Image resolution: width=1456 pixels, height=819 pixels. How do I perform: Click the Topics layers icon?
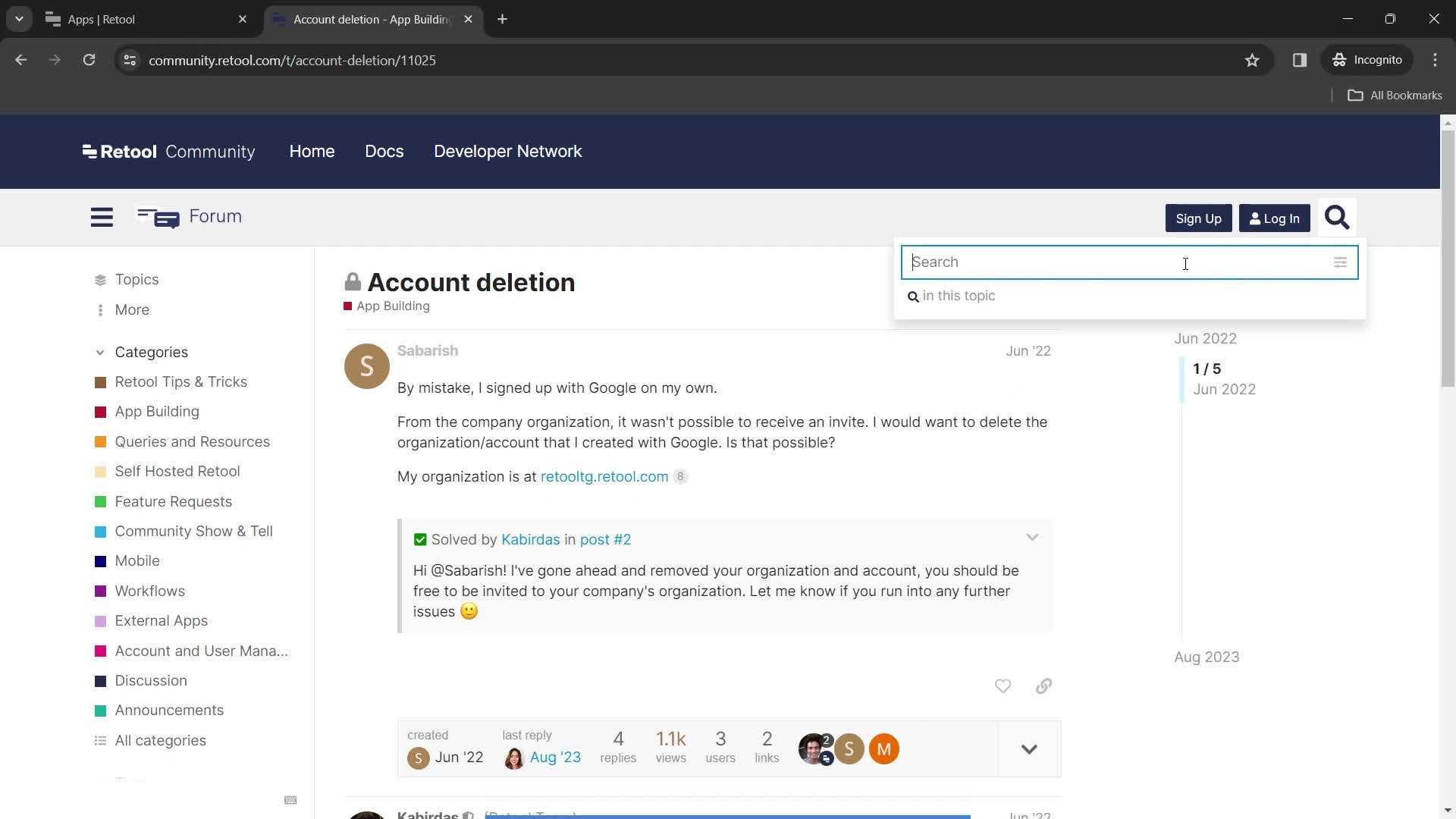click(100, 280)
